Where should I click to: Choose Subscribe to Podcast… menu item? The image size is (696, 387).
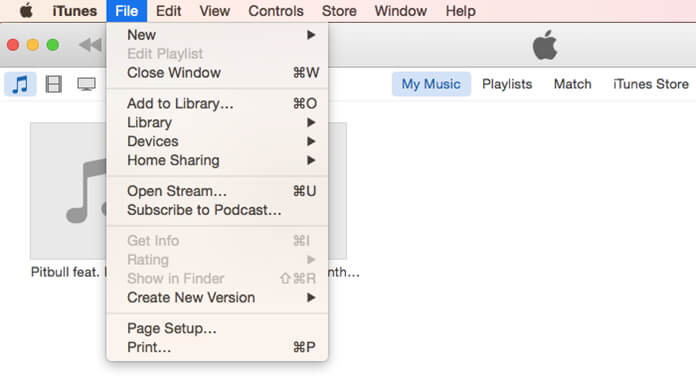(x=218, y=210)
